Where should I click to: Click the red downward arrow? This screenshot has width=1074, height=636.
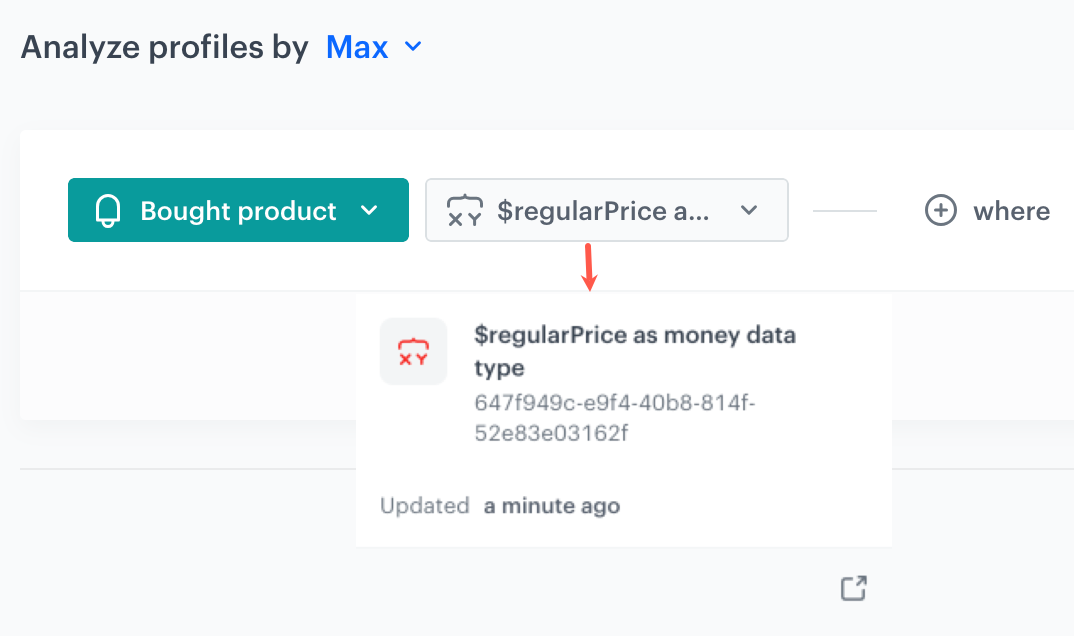590,268
